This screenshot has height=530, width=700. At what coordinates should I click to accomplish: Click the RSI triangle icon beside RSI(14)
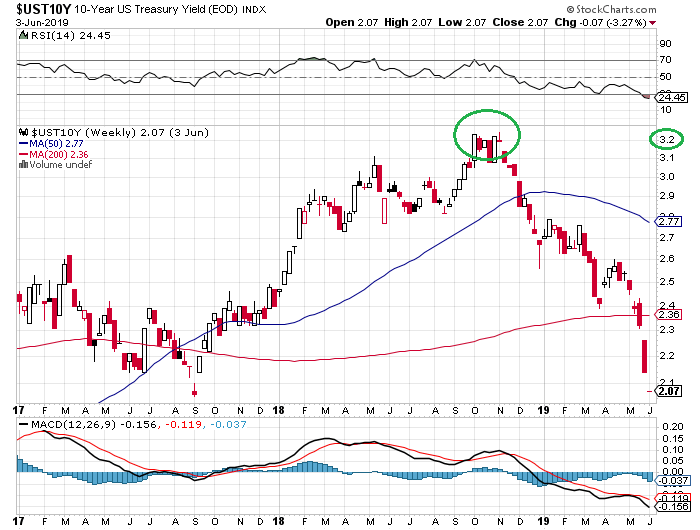point(23,35)
